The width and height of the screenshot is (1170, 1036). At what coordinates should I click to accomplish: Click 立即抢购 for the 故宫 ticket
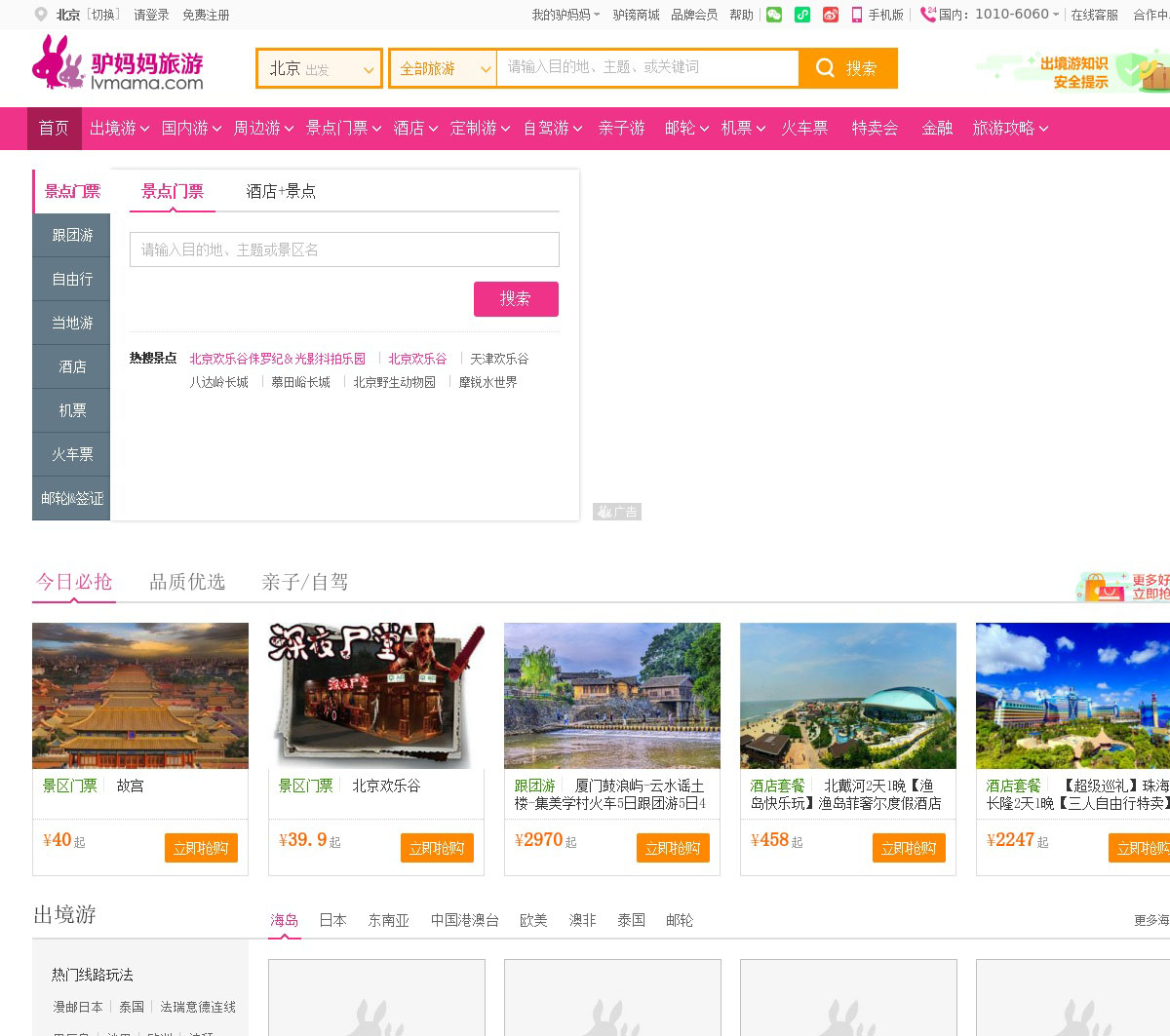(201, 848)
